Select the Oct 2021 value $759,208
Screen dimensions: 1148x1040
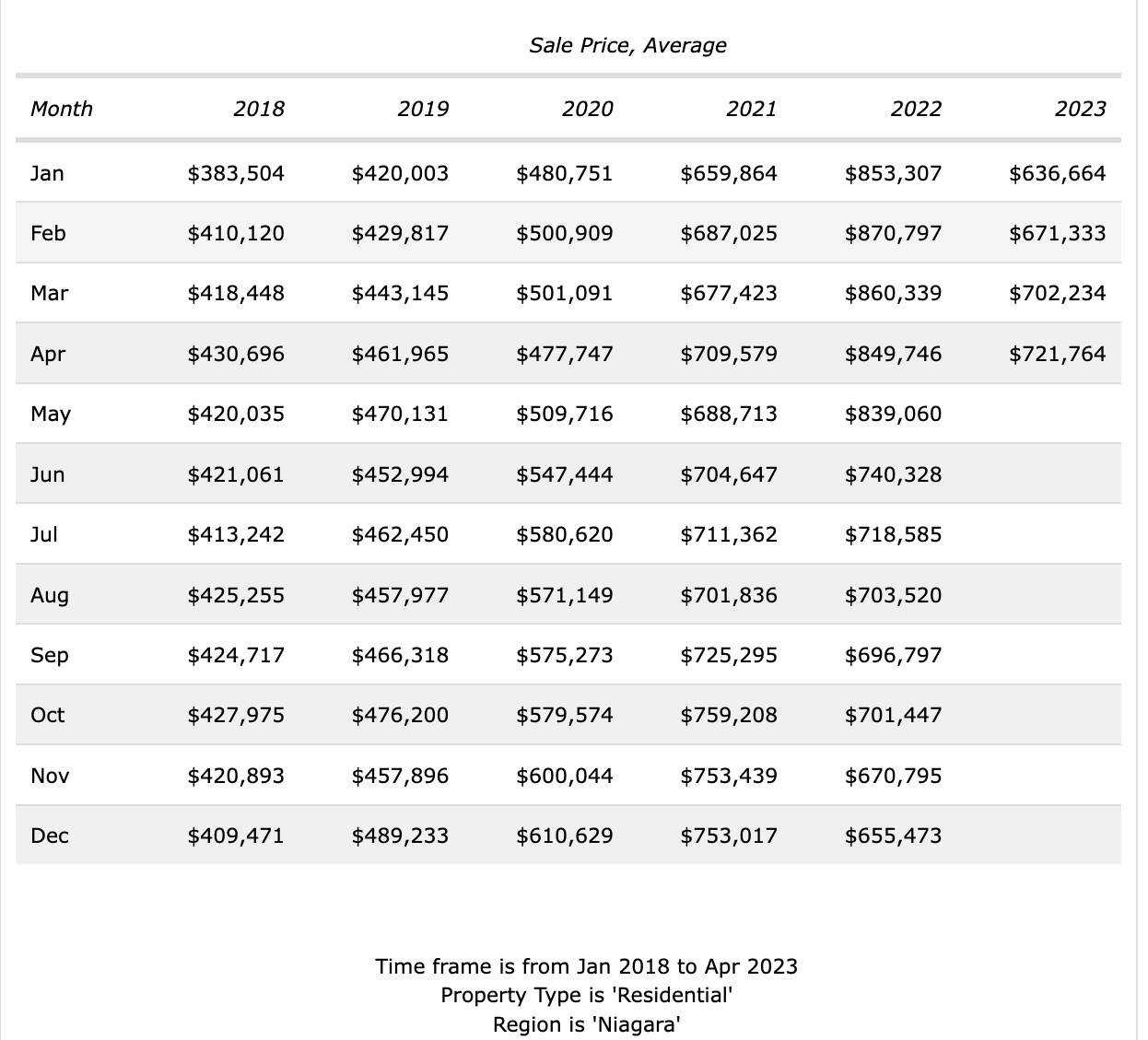729,715
